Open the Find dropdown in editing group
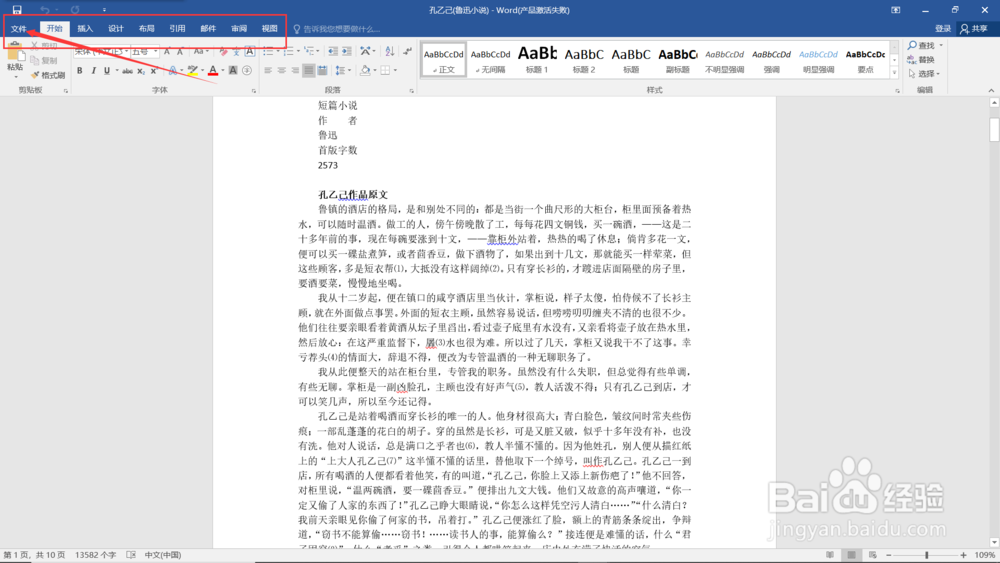This screenshot has height=563, width=1000. pos(941,46)
